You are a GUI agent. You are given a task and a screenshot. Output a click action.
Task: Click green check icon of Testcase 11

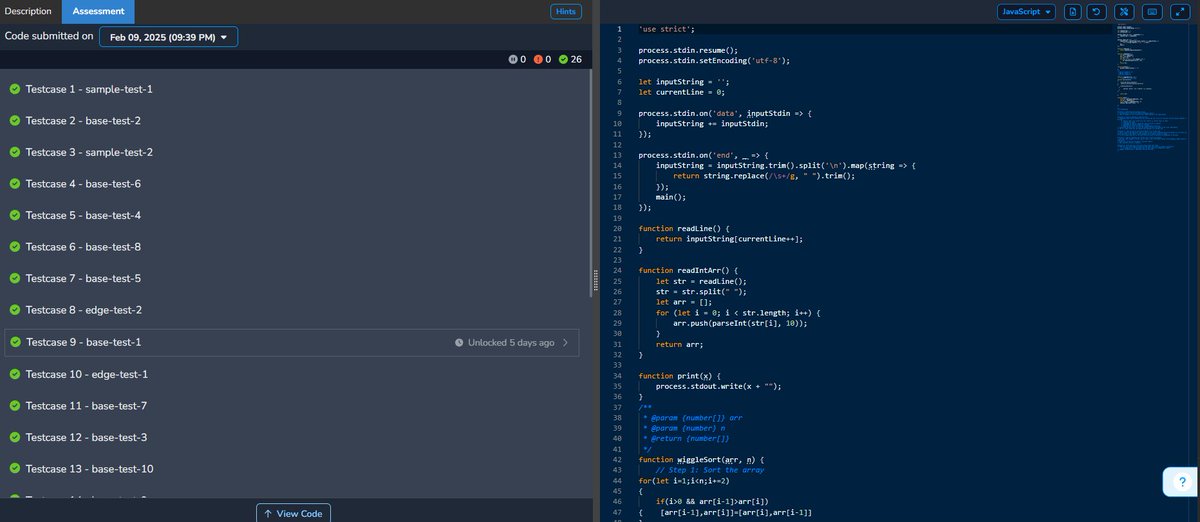coord(15,406)
